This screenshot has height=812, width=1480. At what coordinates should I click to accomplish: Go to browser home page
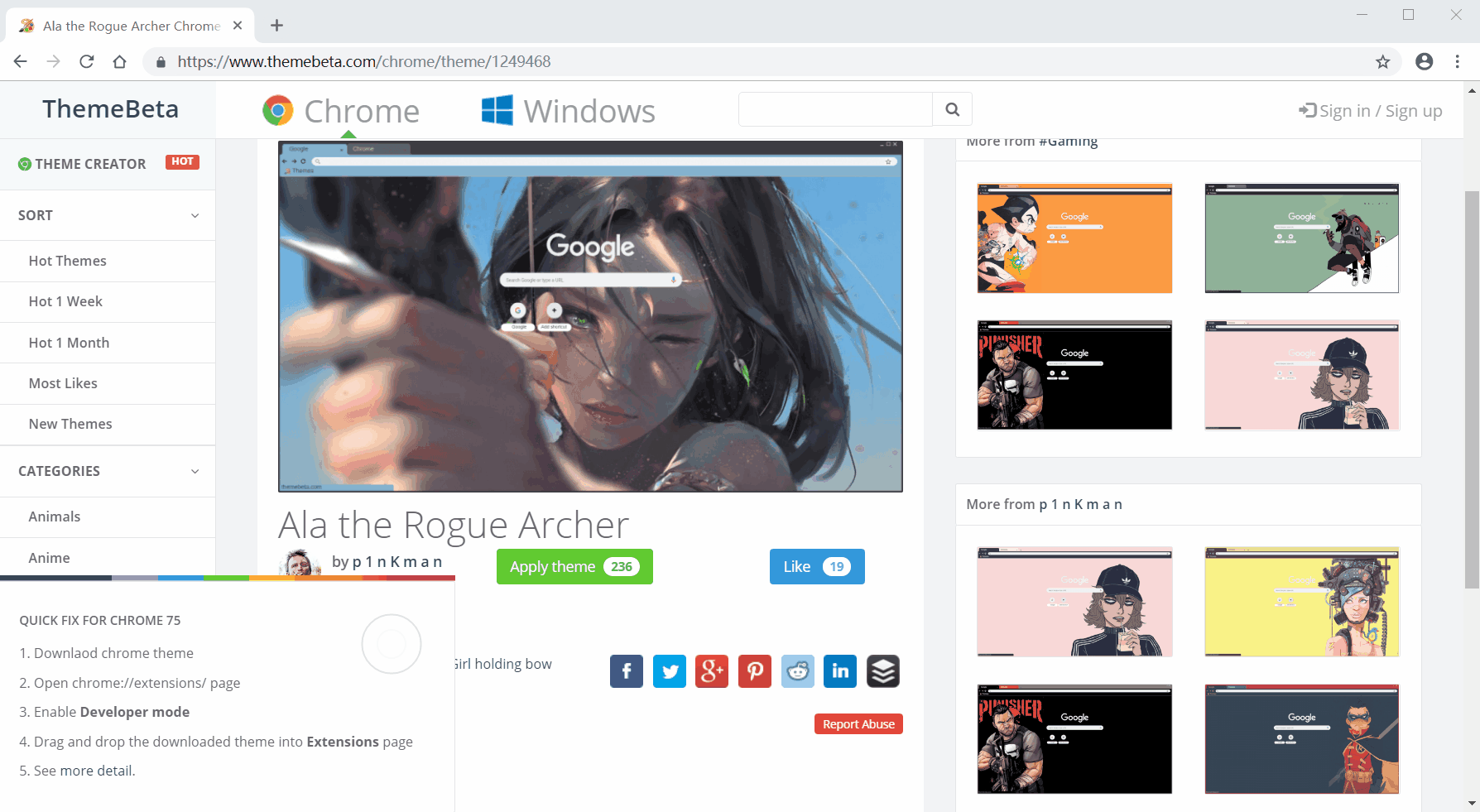120,61
